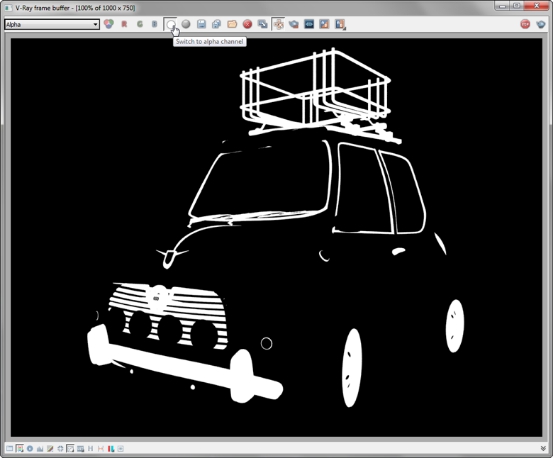Duplicate to 3ds Max frame buffer
Image resolution: width=553 pixels, height=458 pixels.
tap(262, 24)
